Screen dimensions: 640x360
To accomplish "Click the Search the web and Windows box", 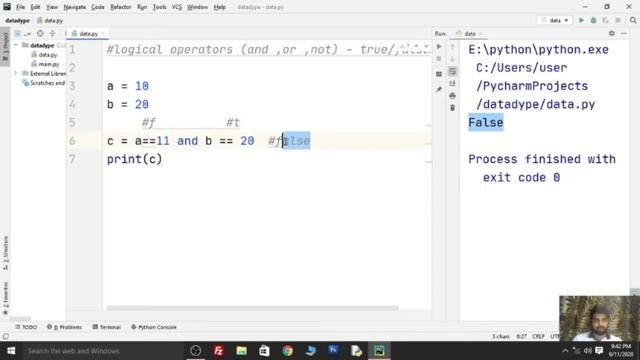I will (x=102, y=351).
